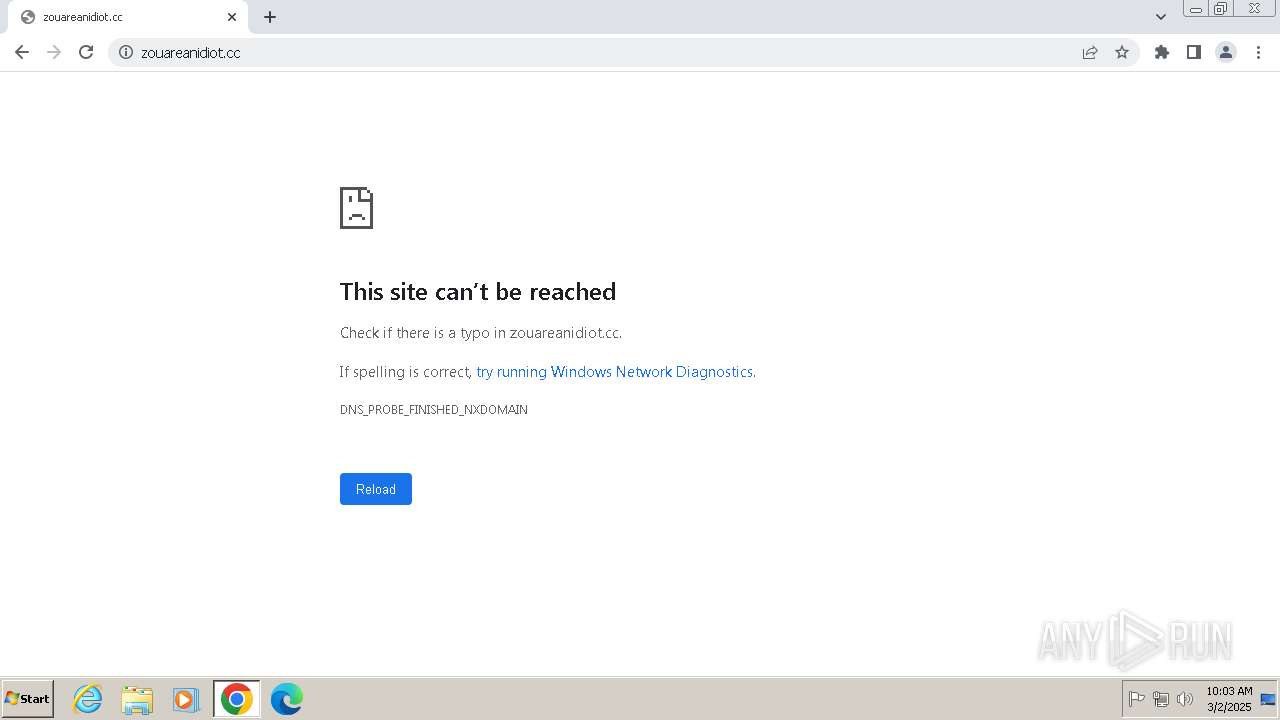Open the Extensions puzzle icon
Image resolution: width=1280 pixels, height=720 pixels.
(1162, 52)
